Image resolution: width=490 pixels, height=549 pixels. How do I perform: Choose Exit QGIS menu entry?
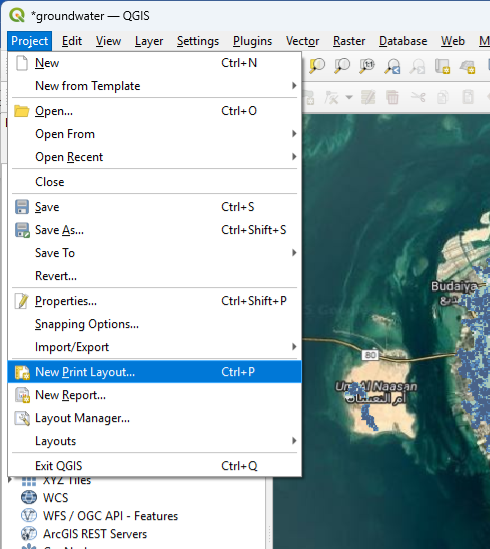pos(154,466)
